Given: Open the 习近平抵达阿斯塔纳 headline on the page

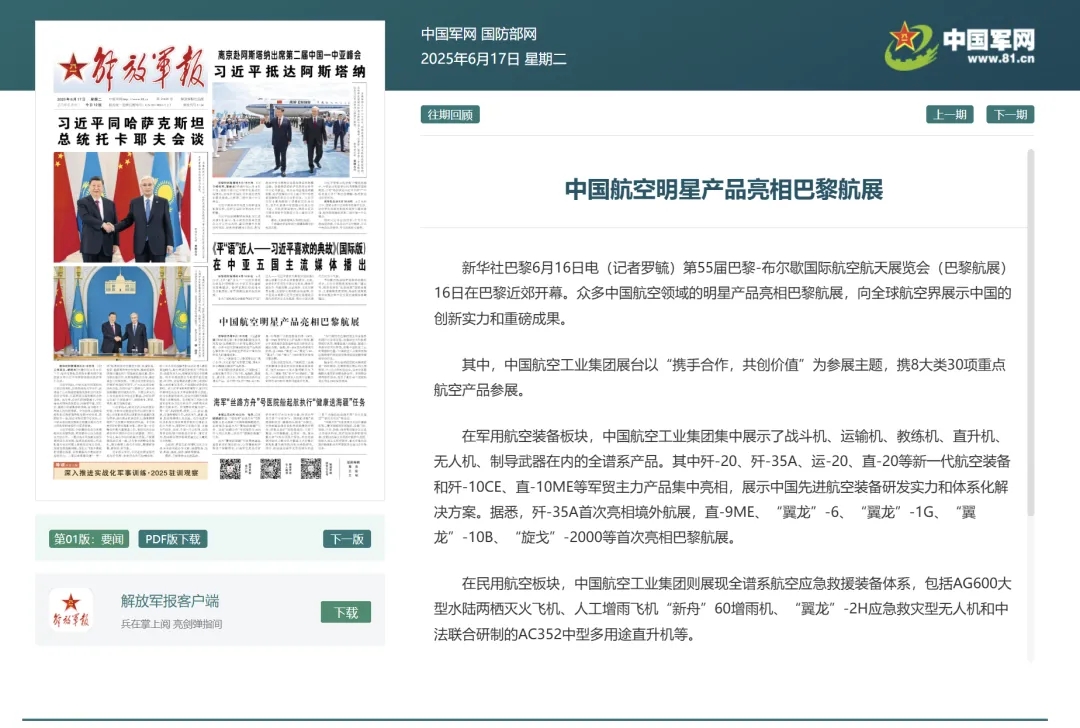Looking at the screenshot, I should pyautogui.click(x=289, y=72).
